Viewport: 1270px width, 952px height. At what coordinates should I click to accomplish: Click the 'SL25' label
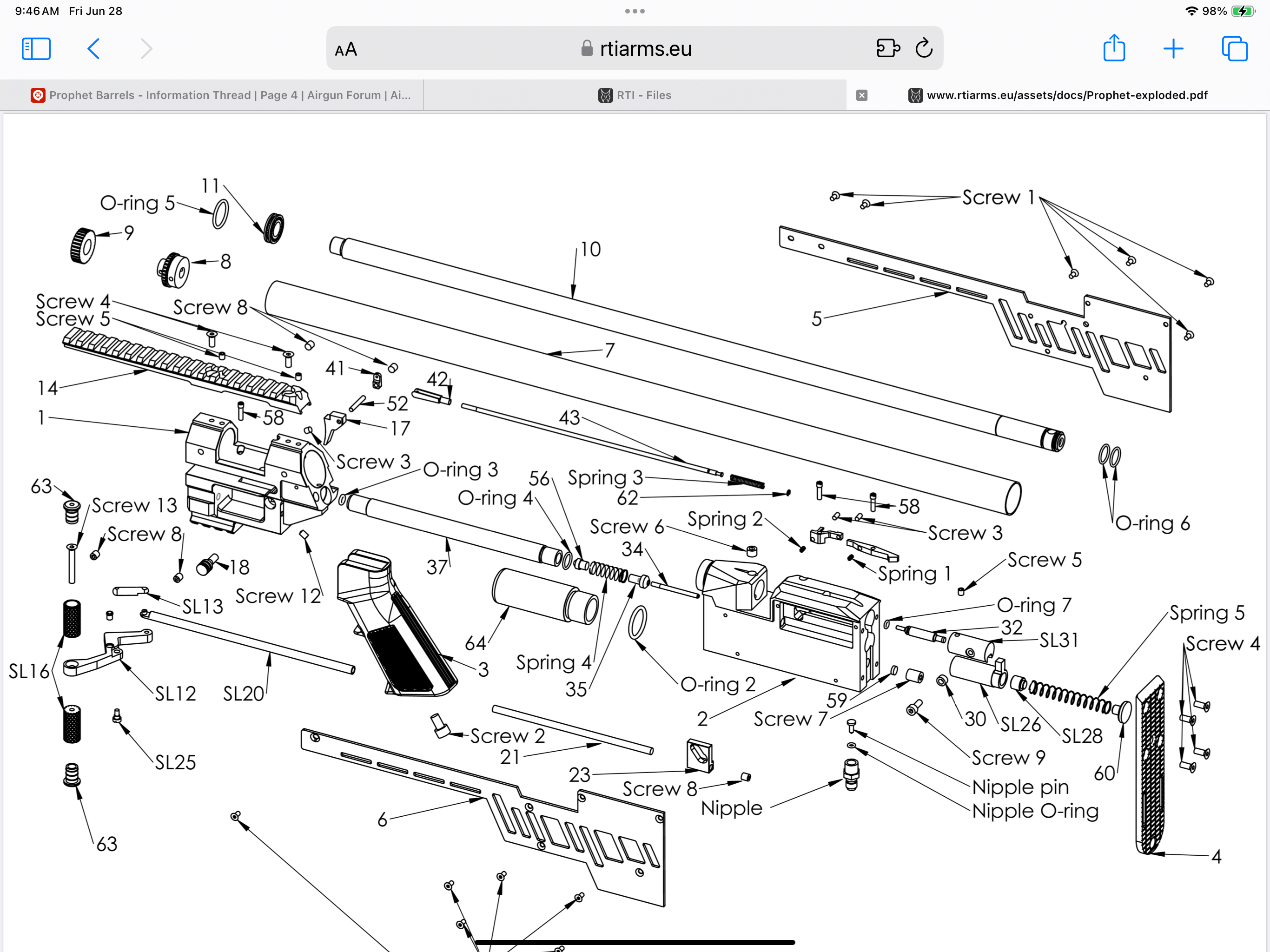coord(176,762)
